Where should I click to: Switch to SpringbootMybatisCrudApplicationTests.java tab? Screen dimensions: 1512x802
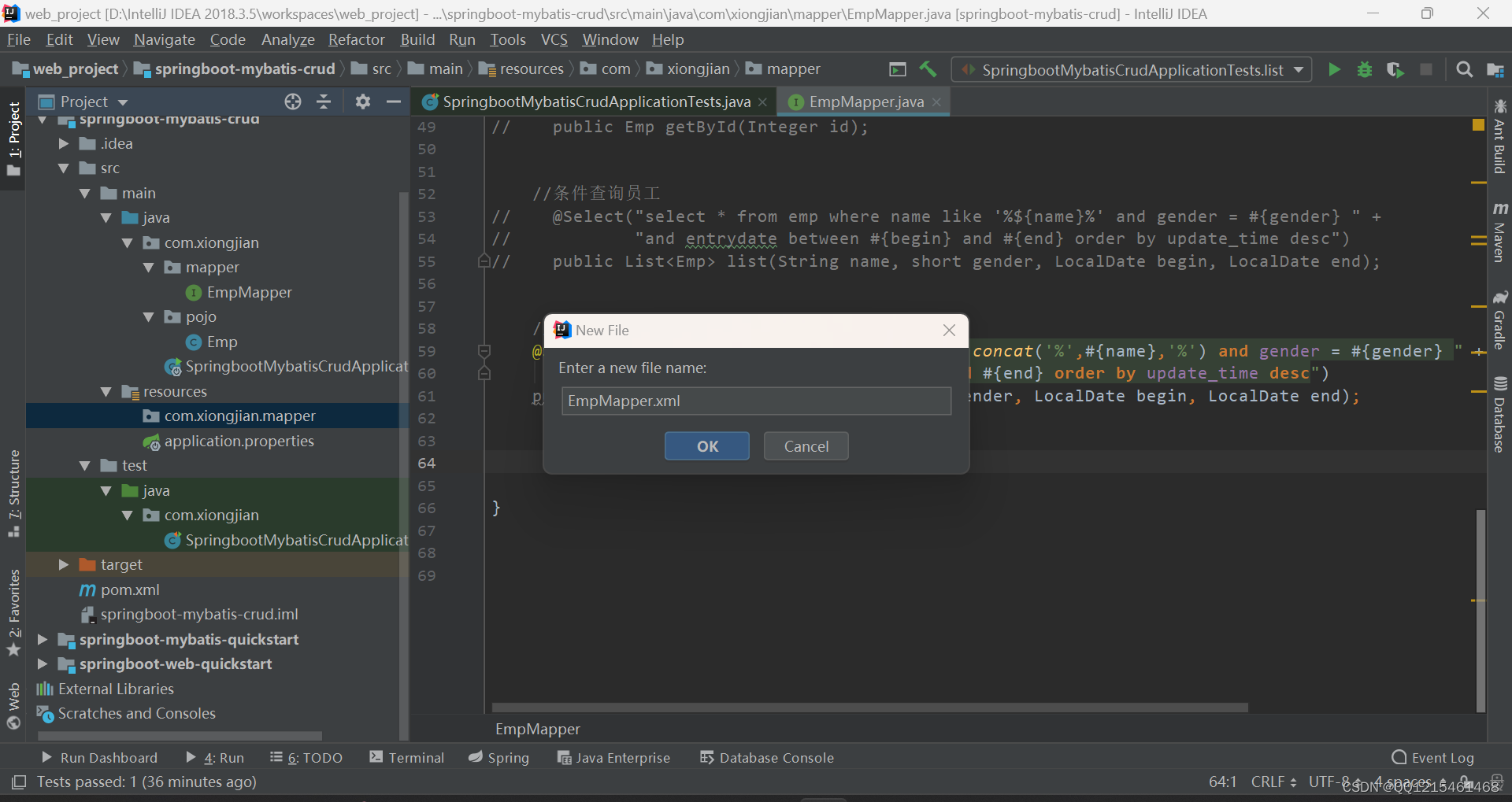coord(596,102)
